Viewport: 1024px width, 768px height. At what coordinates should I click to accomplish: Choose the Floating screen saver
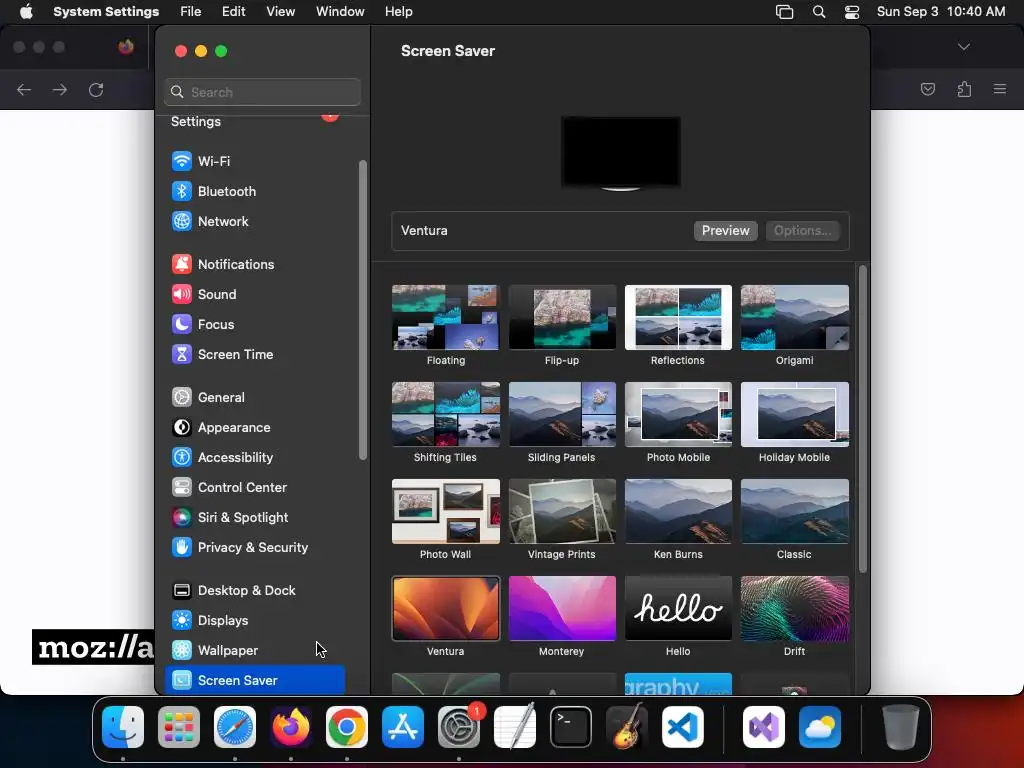[446, 317]
